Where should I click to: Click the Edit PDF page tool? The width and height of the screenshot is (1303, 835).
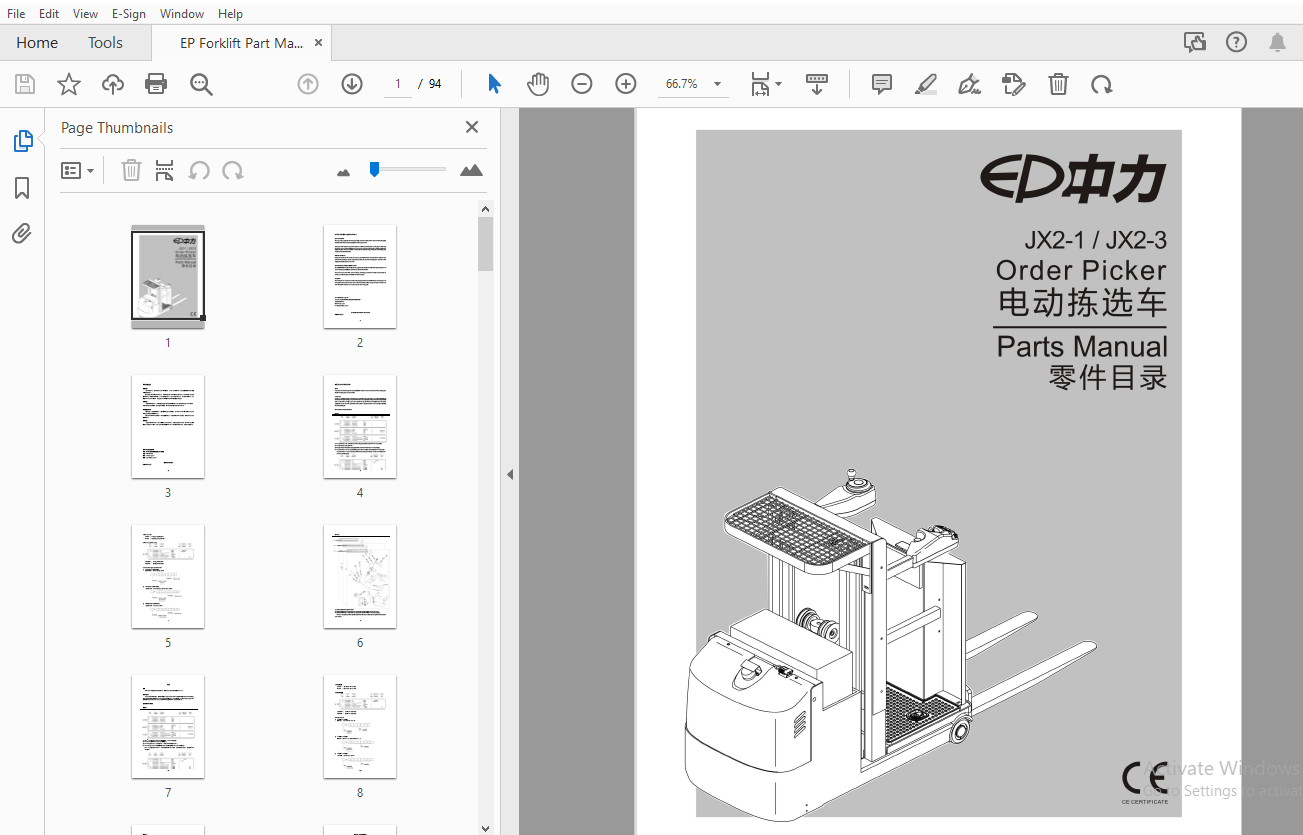click(x=1014, y=84)
